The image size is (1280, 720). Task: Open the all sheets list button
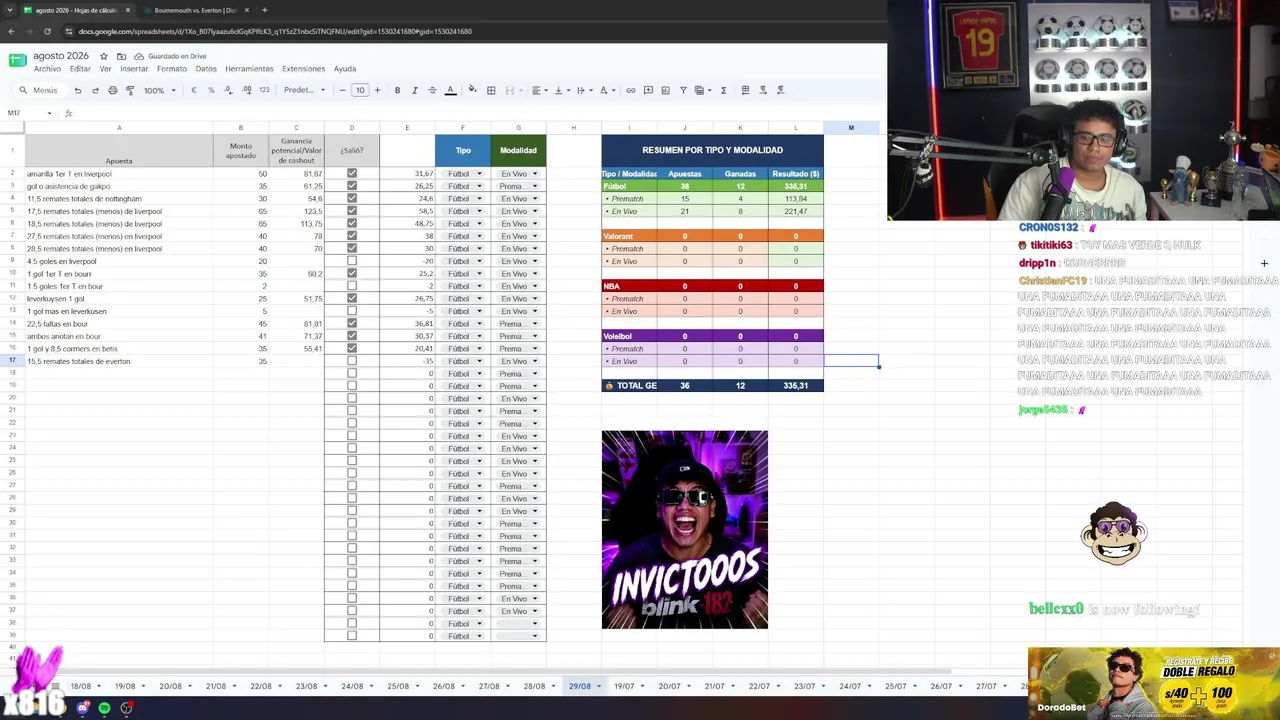[x=55, y=686]
